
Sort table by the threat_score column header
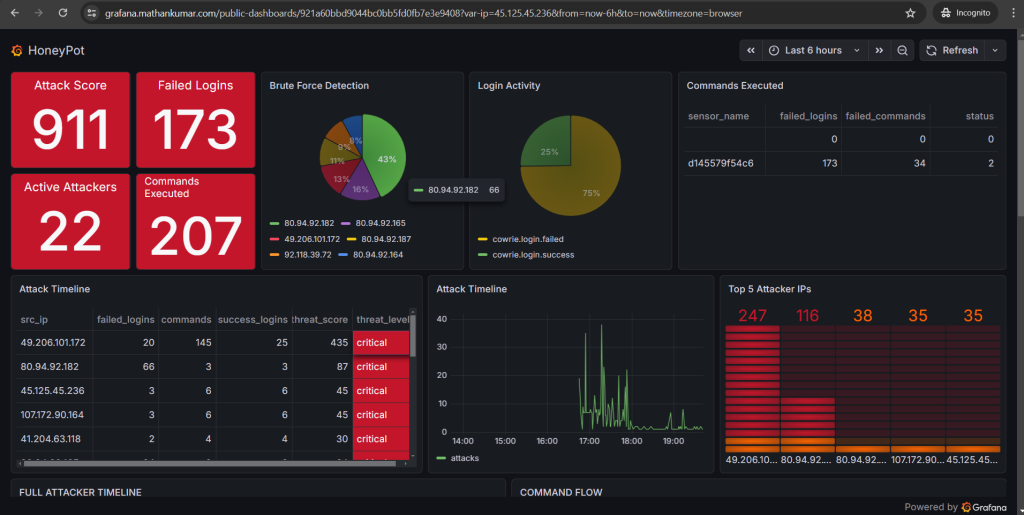click(x=321, y=320)
